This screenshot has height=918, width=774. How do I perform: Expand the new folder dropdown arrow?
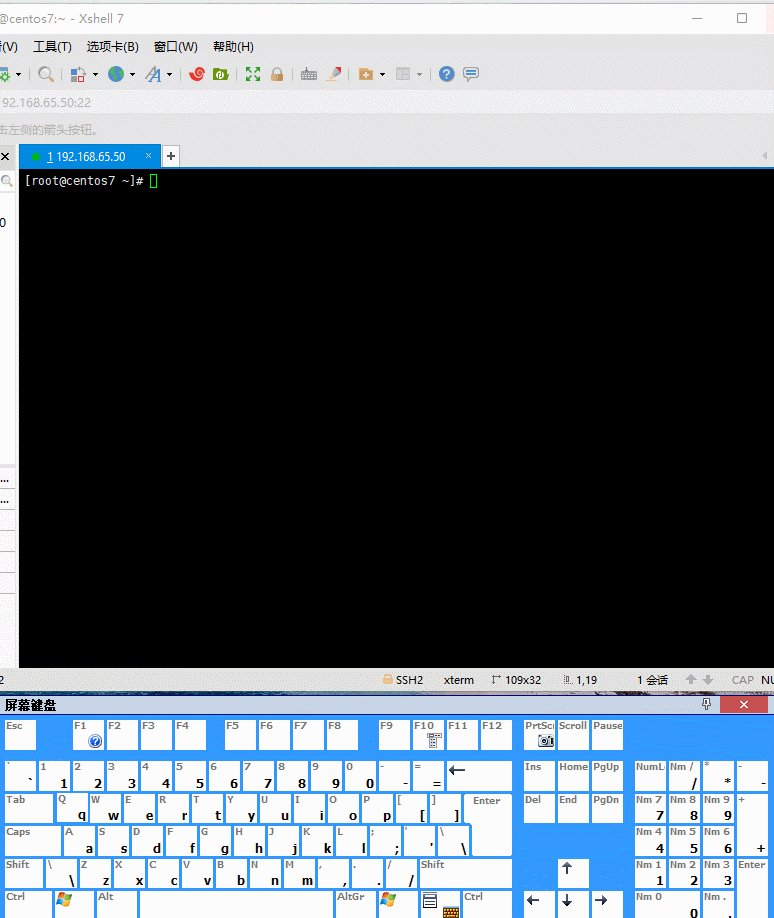click(x=382, y=74)
